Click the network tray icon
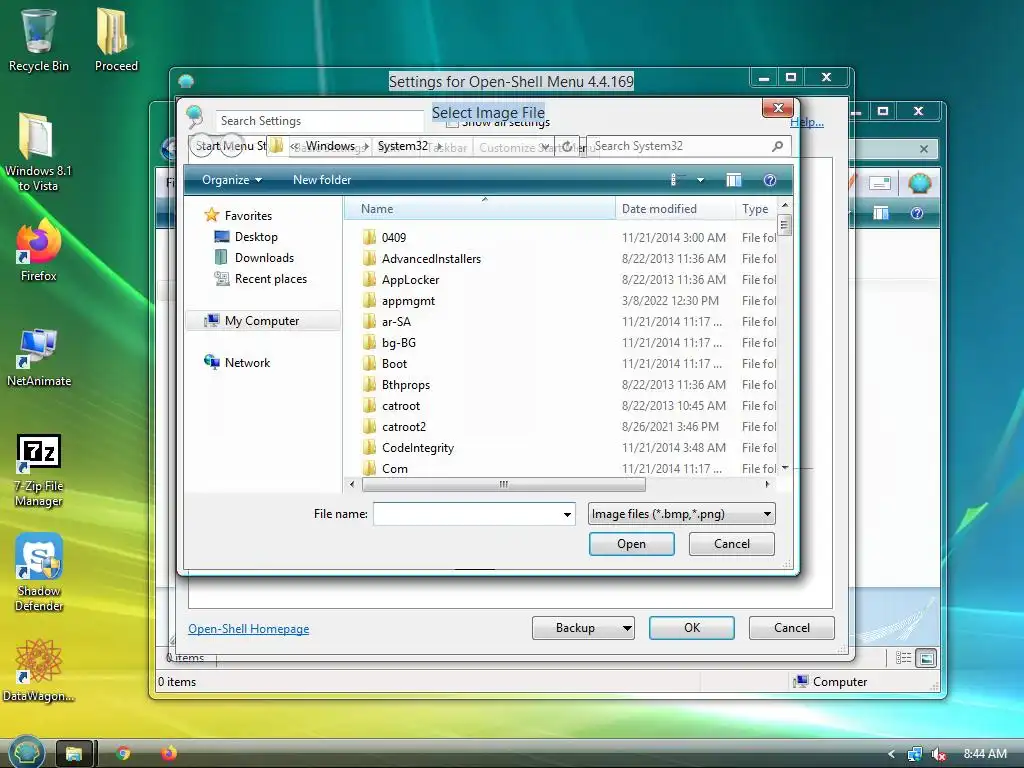 [x=915, y=754]
